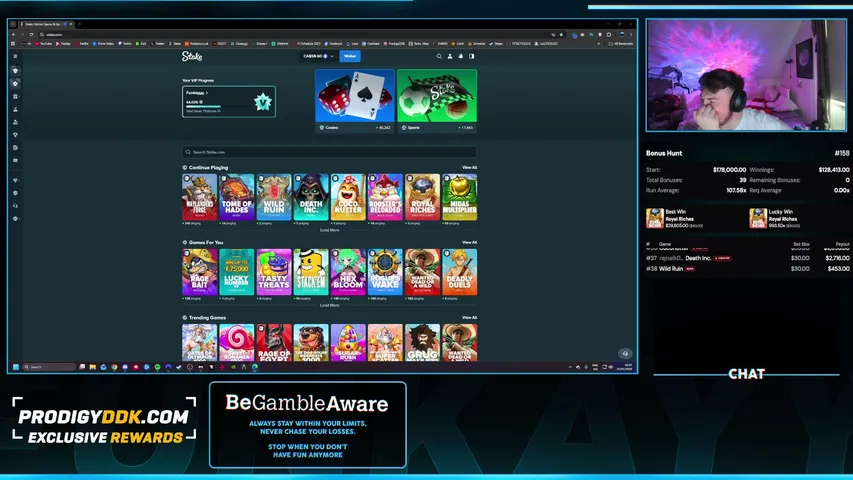The width and height of the screenshot is (853, 480).
Task: Open the Sugar Rush trending game
Action: point(348,342)
